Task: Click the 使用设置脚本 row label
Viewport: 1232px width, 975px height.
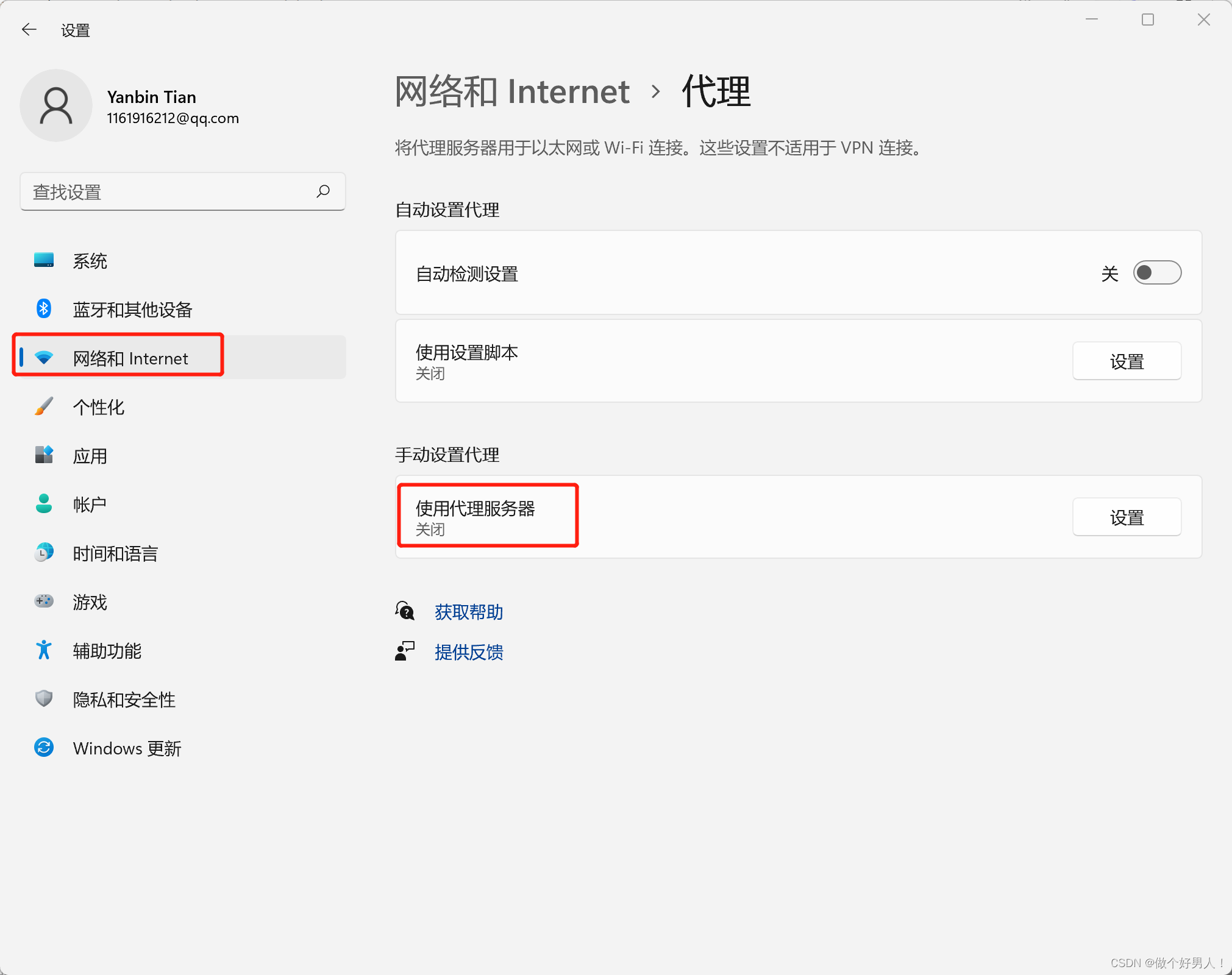Action: [x=467, y=352]
